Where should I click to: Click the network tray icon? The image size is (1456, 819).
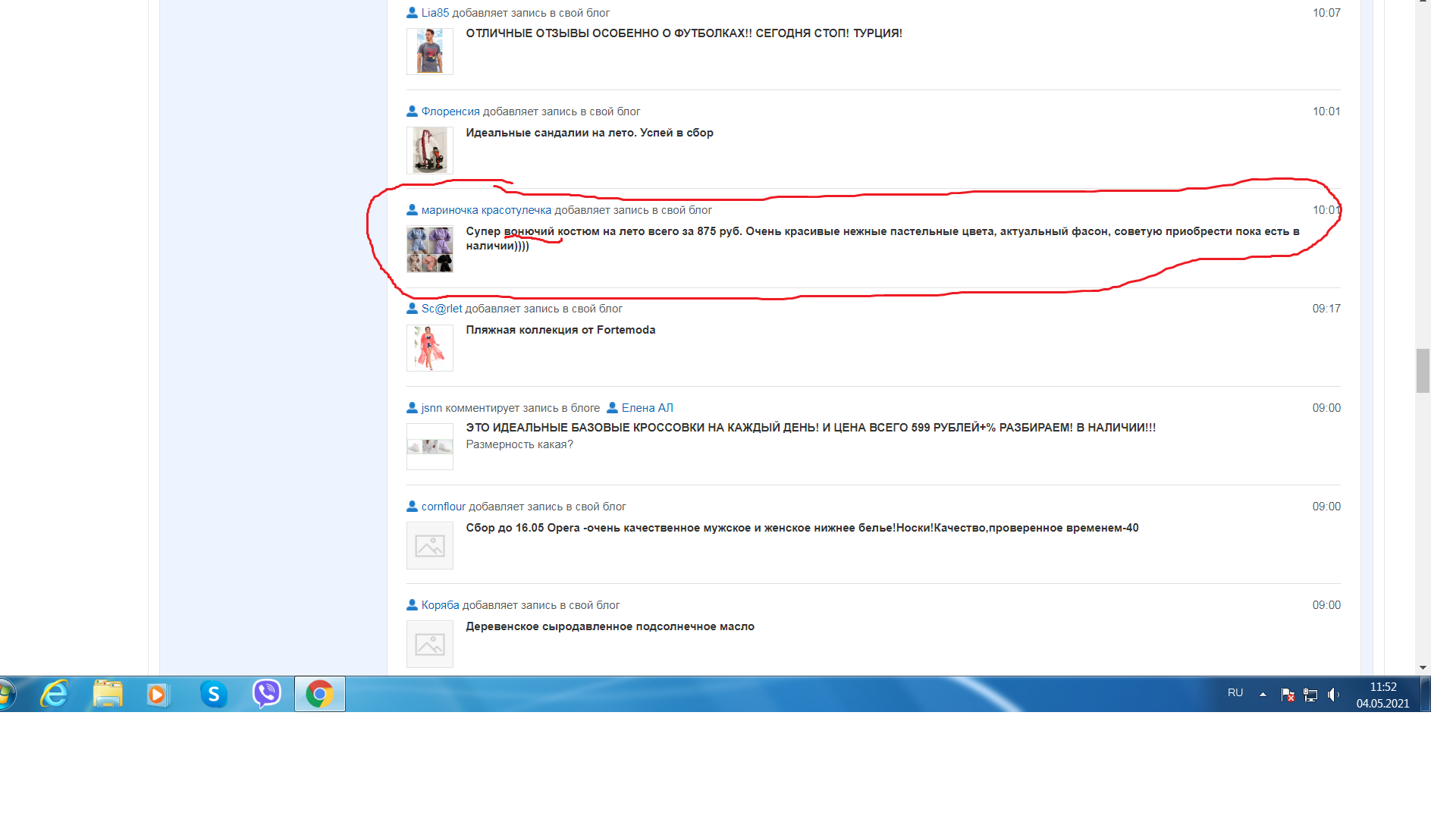(x=1310, y=695)
